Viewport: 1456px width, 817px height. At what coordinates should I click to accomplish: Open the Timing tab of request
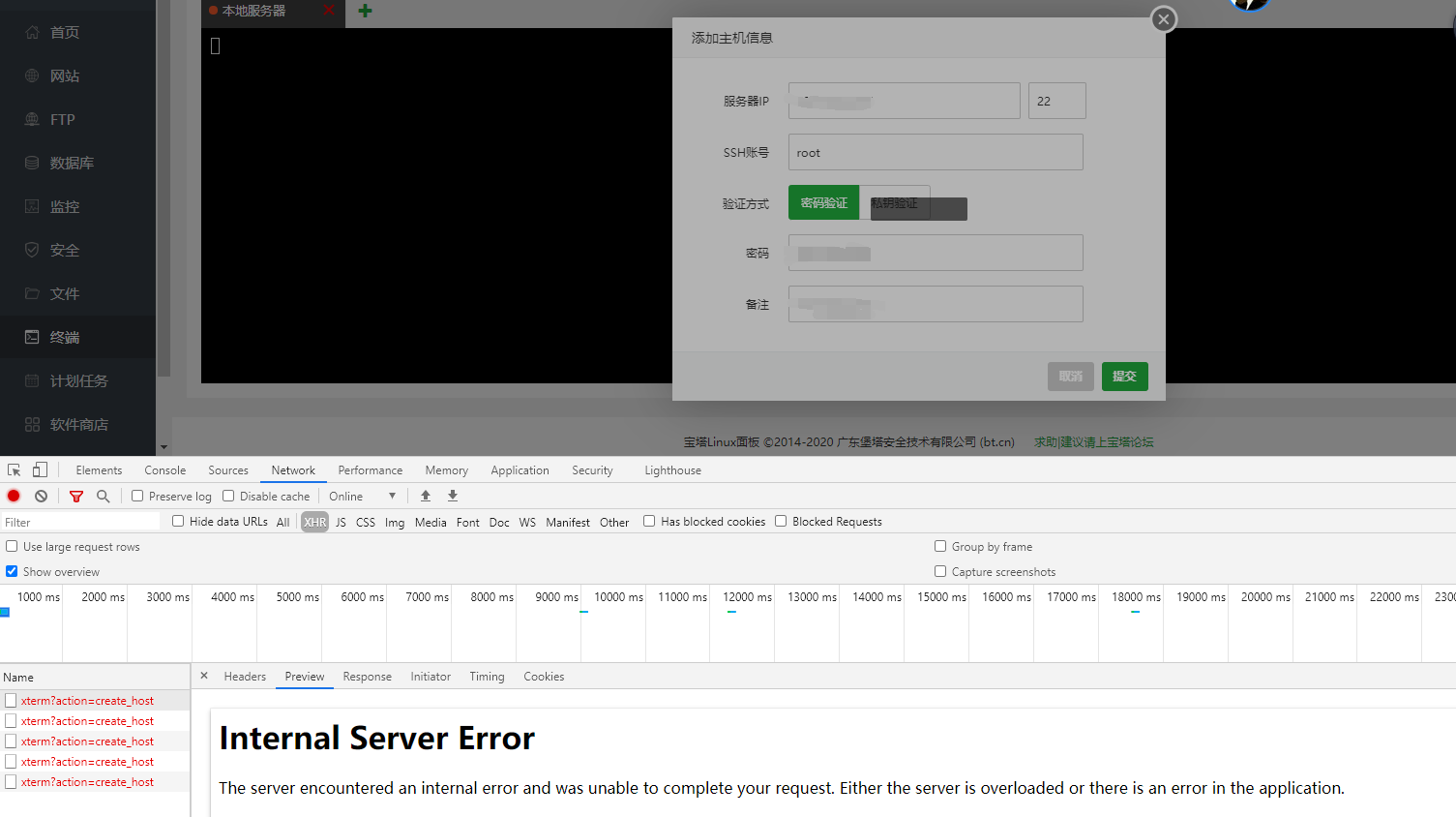click(488, 677)
